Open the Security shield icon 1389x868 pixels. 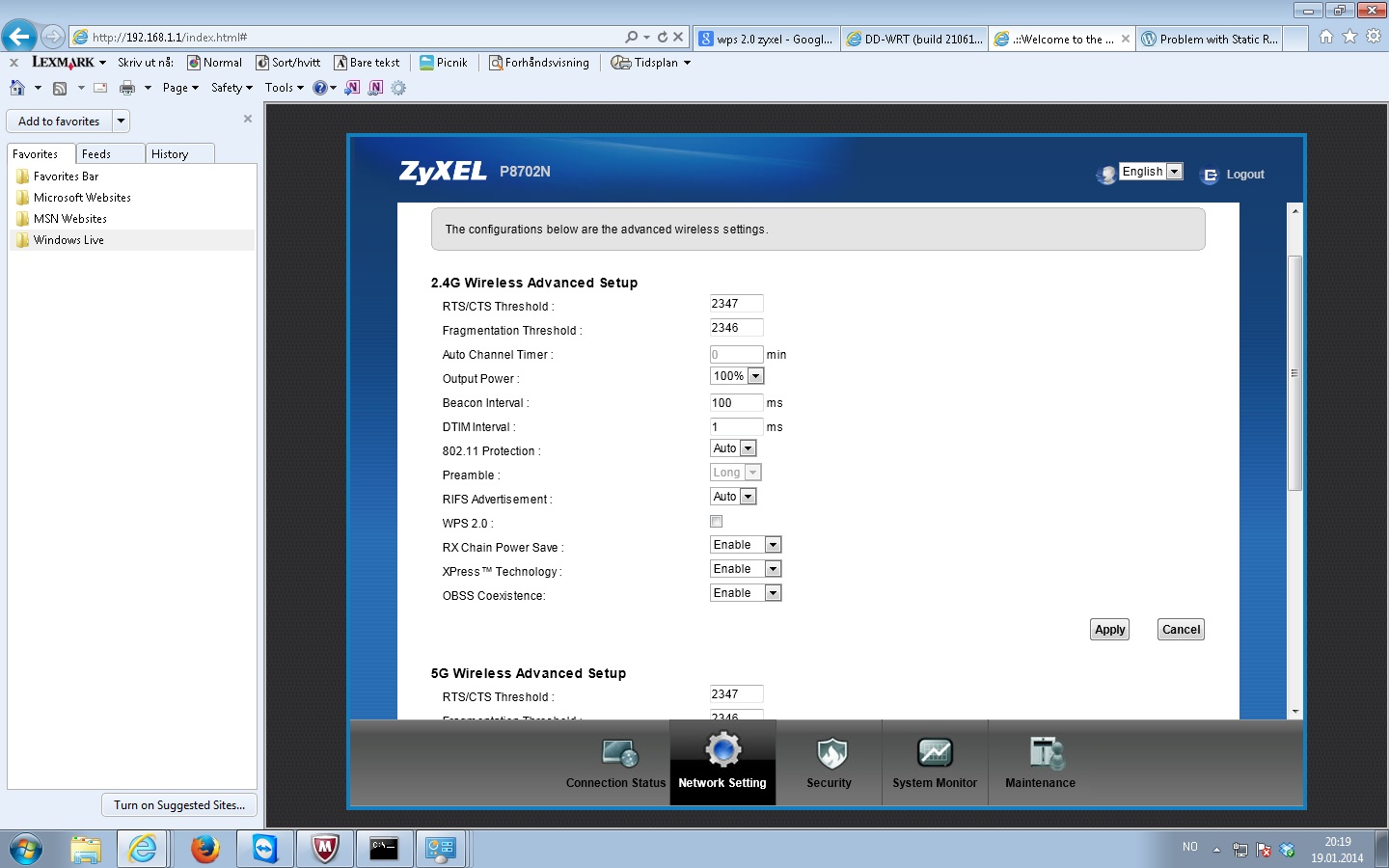(x=831, y=753)
